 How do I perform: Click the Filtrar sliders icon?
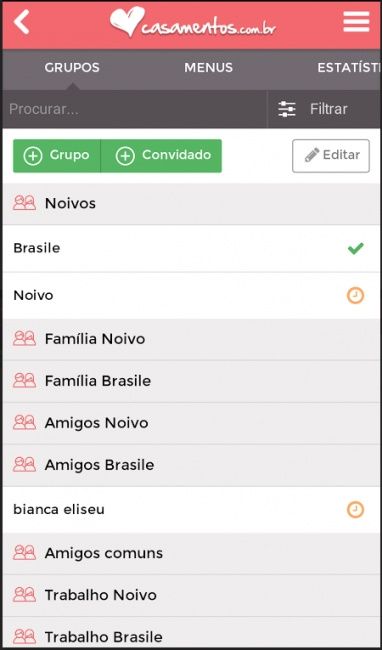click(287, 109)
